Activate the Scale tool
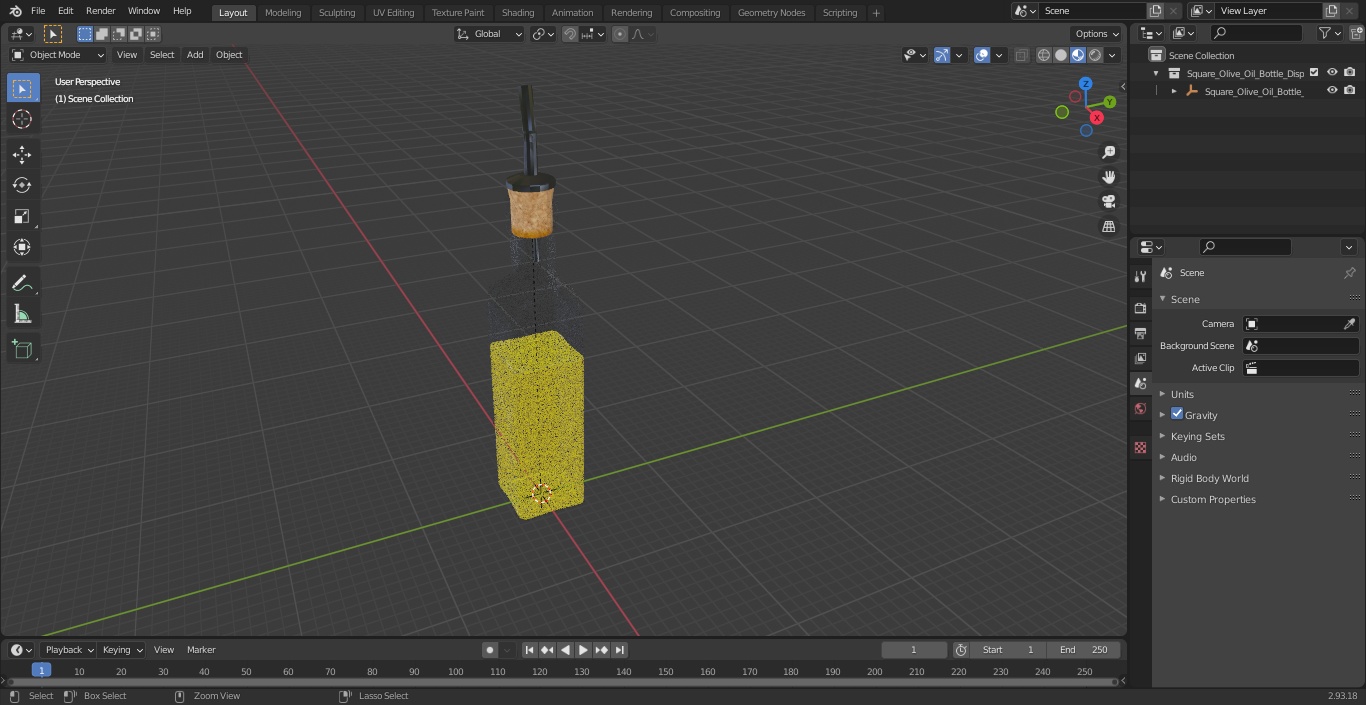The height and width of the screenshot is (705, 1366). tap(22, 216)
